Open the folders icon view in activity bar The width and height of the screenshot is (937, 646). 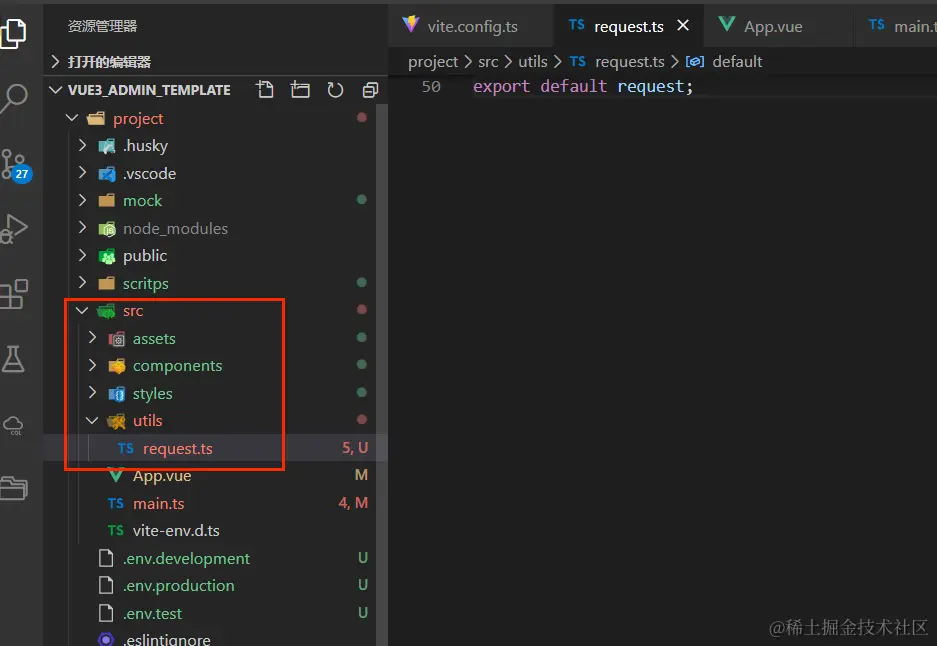14,488
